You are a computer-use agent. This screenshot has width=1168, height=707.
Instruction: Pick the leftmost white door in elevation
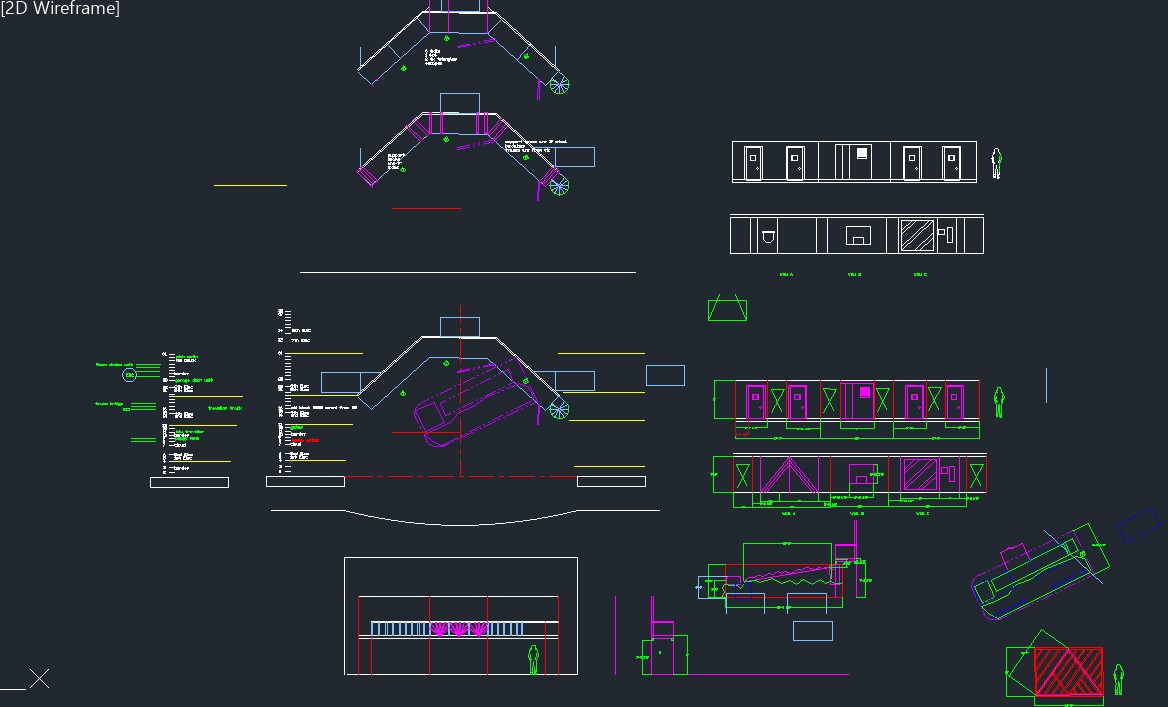pos(753,162)
